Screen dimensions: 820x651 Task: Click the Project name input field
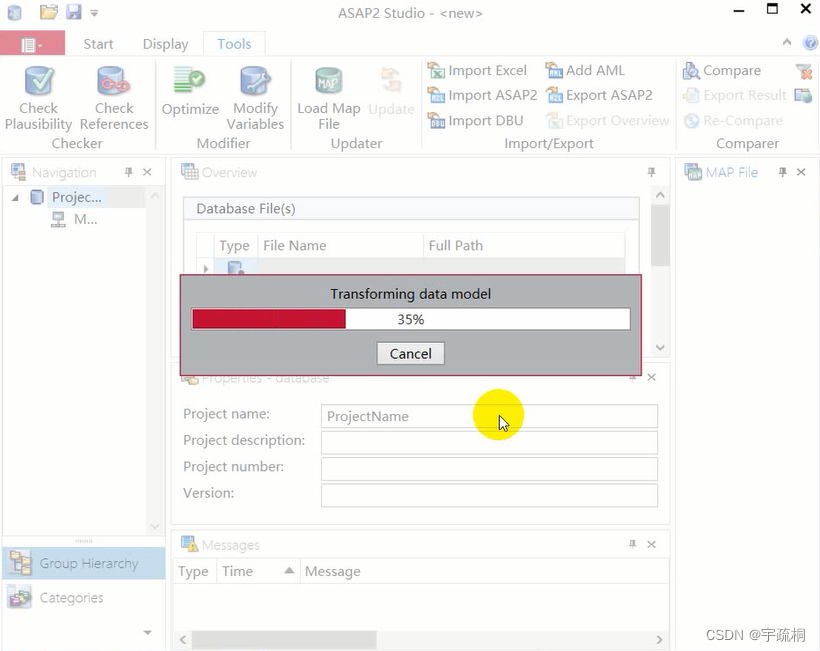click(489, 416)
